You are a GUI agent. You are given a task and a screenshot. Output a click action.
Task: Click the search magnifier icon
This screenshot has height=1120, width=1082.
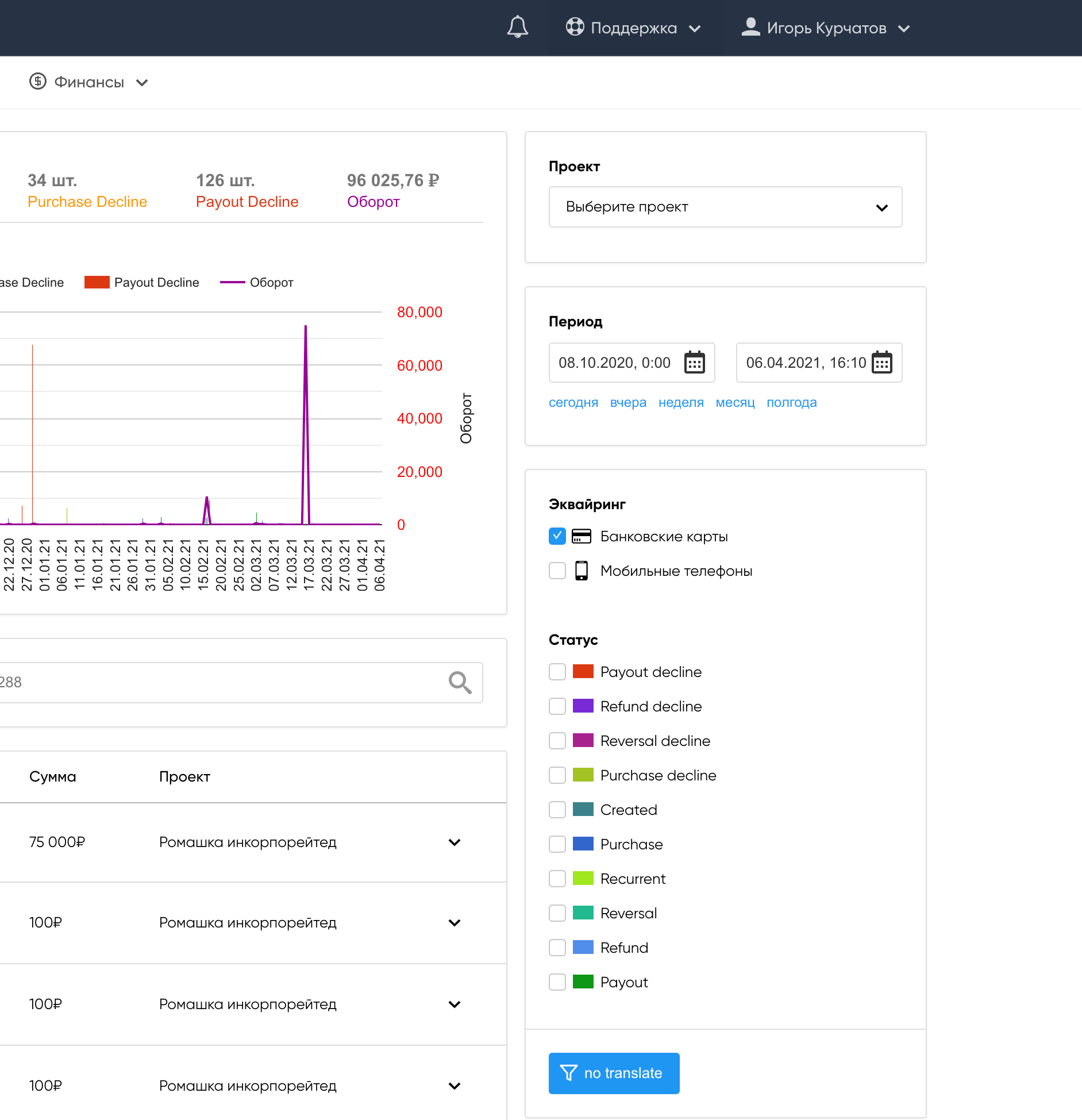[x=460, y=682]
